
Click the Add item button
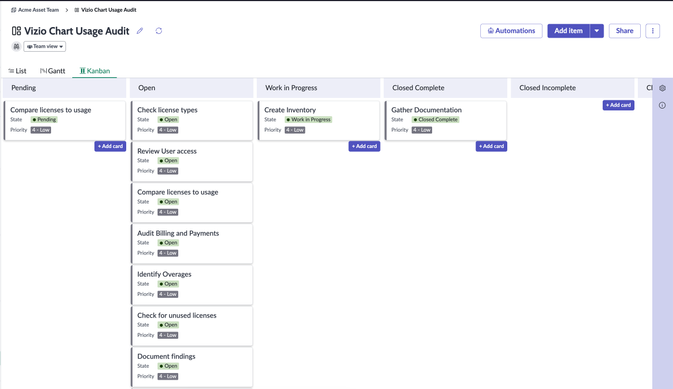point(568,31)
